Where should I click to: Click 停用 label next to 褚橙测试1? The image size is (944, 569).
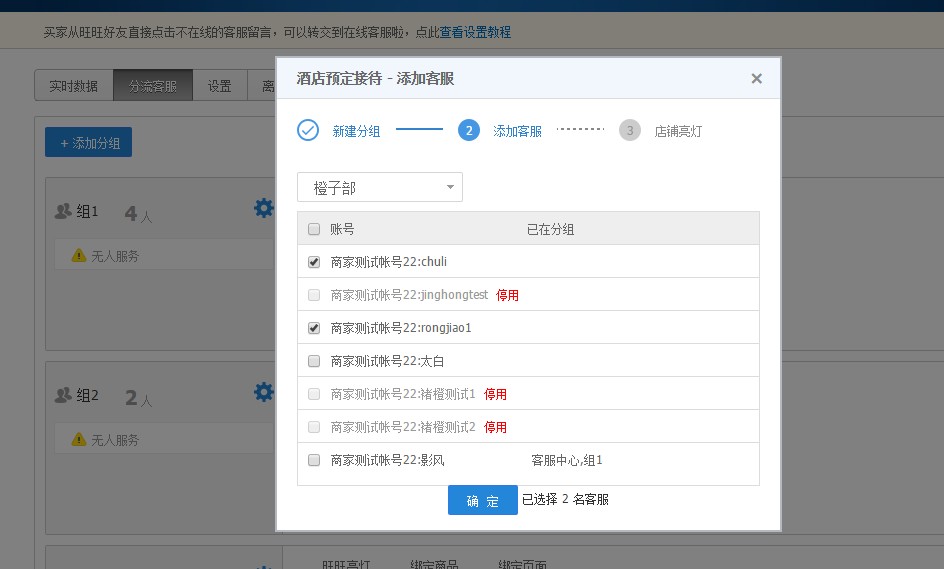[495, 394]
